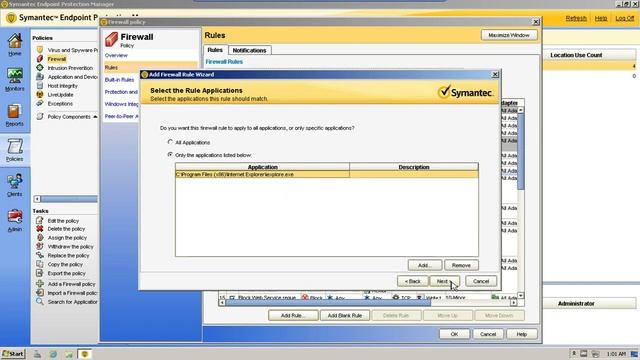This screenshot has height=360, width=640.
Task: Click the Application column header
Action: [262, 167]
